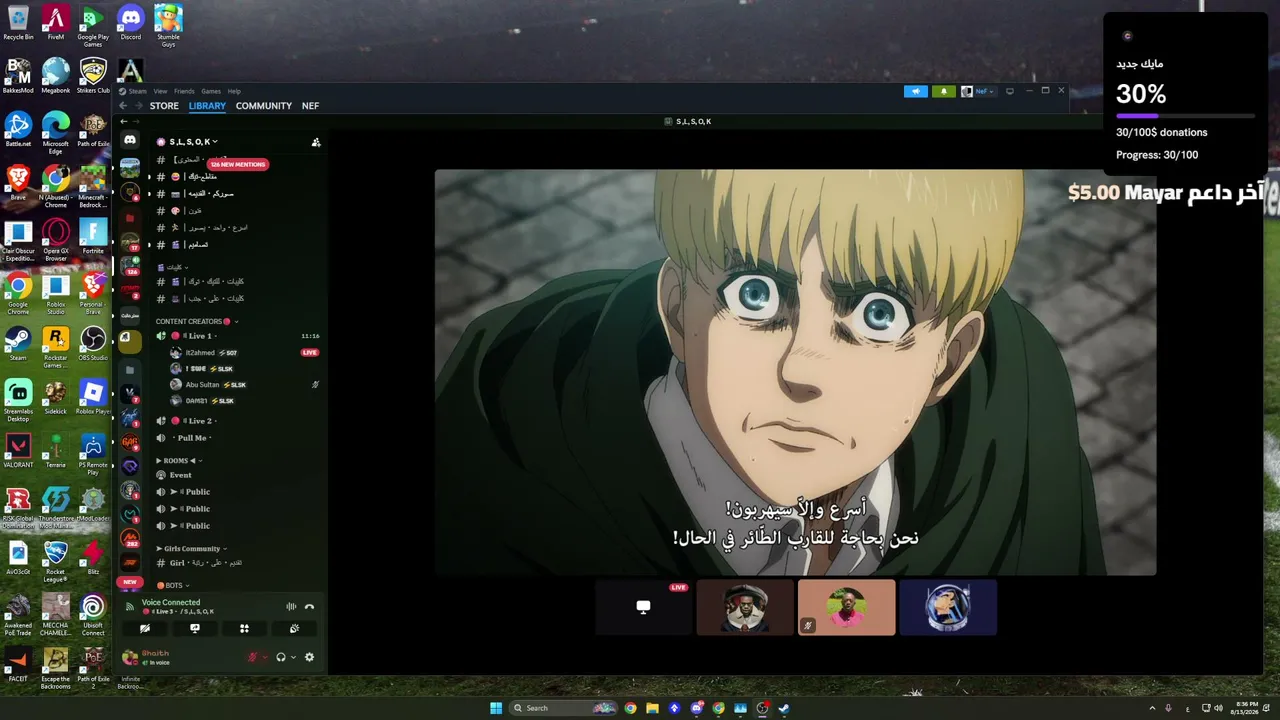Open the Windows Start menu
This screenshot has width=1280, height=720.
coord(496,708)
